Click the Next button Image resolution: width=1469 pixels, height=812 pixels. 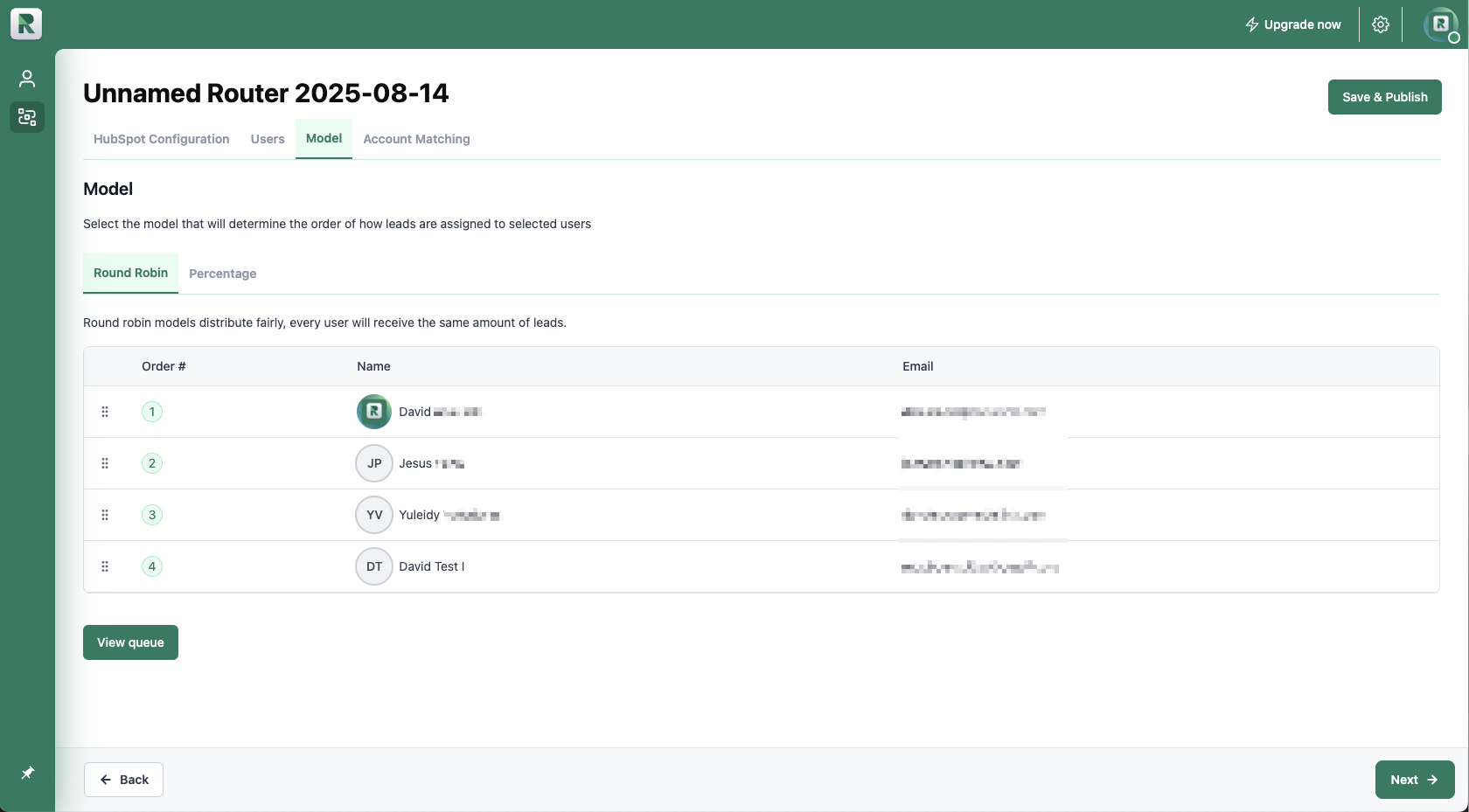pos(1415,780)
